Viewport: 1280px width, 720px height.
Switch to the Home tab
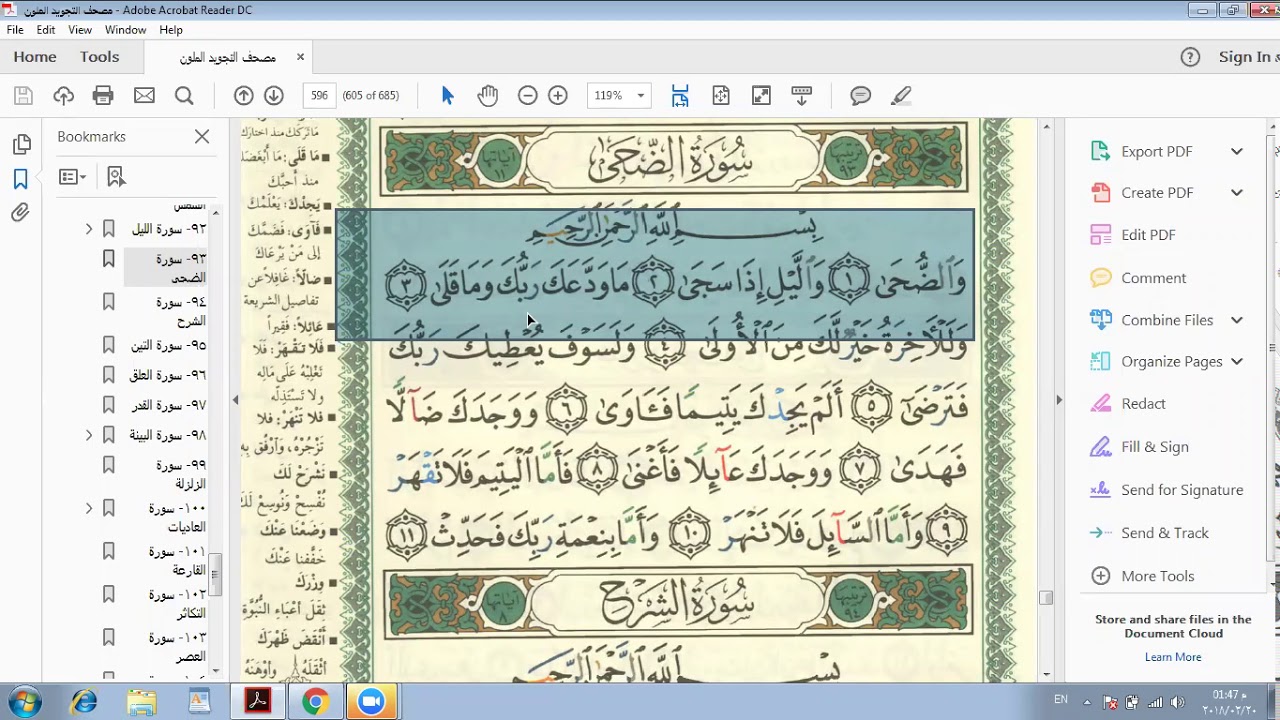(35, 57)
